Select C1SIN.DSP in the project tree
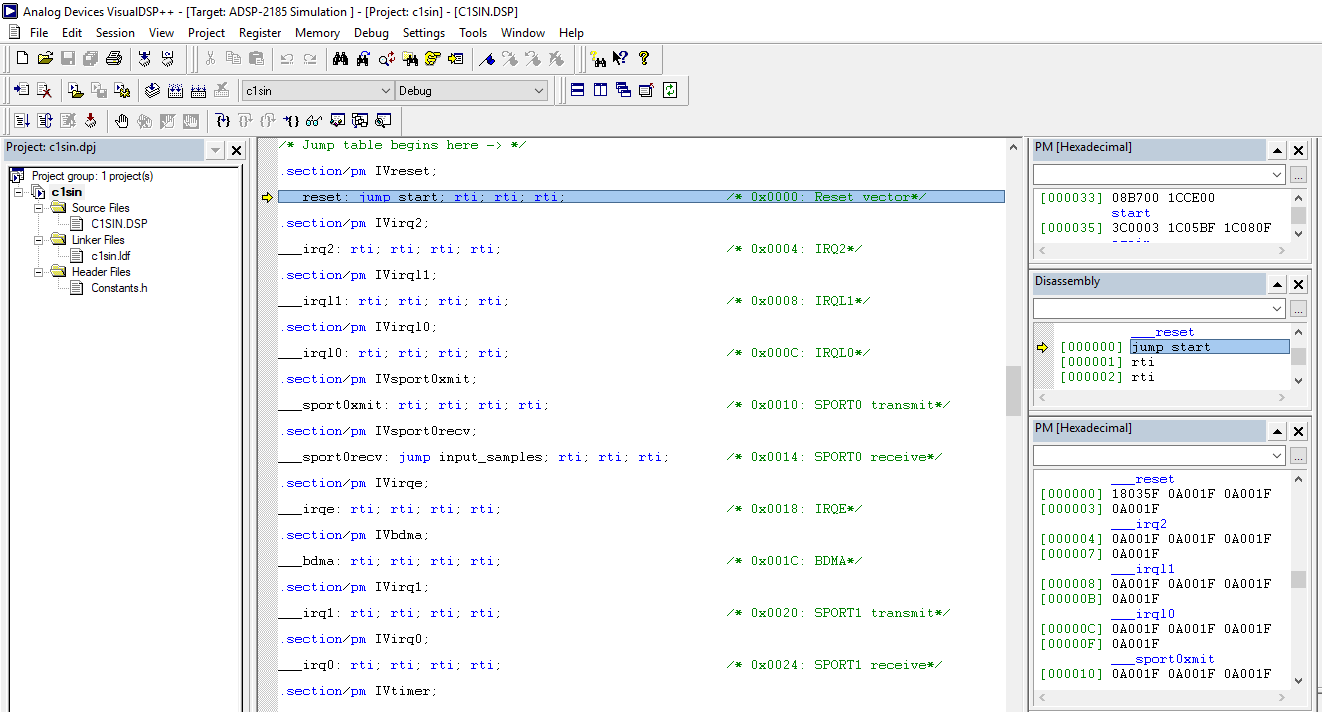Screen dimensions: 1322x712 coord(120,223)
